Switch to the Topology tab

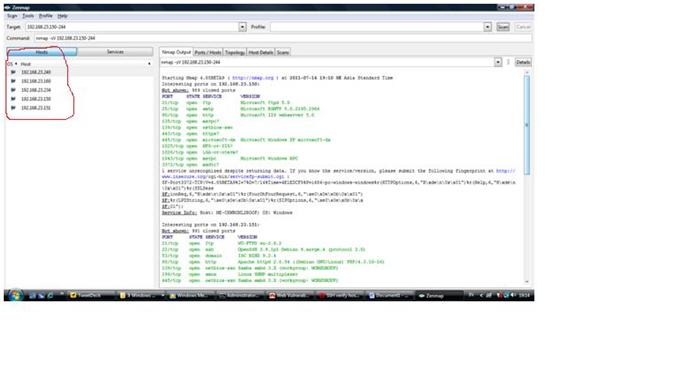coord(235,52)
